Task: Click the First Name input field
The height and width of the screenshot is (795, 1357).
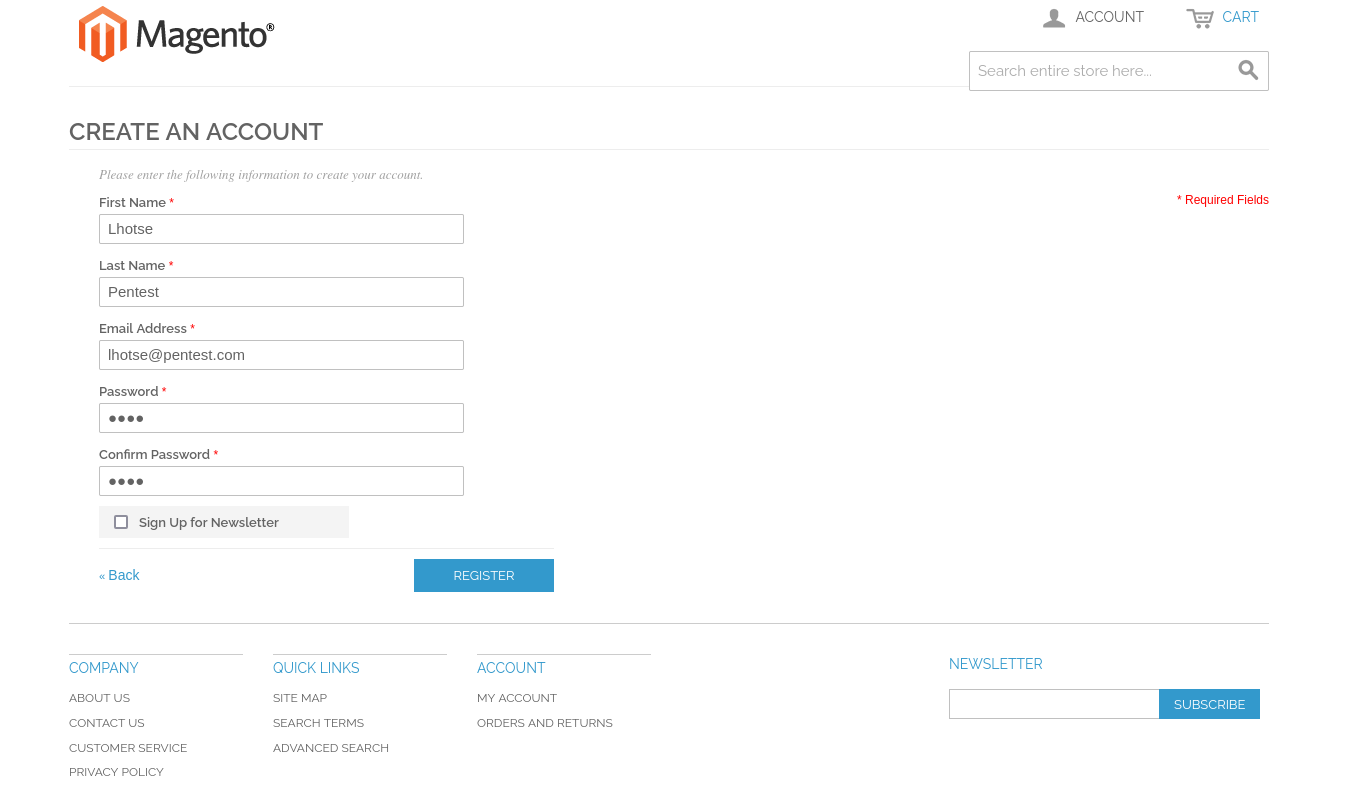Action: pyautogui.click(x=281, y=229)
